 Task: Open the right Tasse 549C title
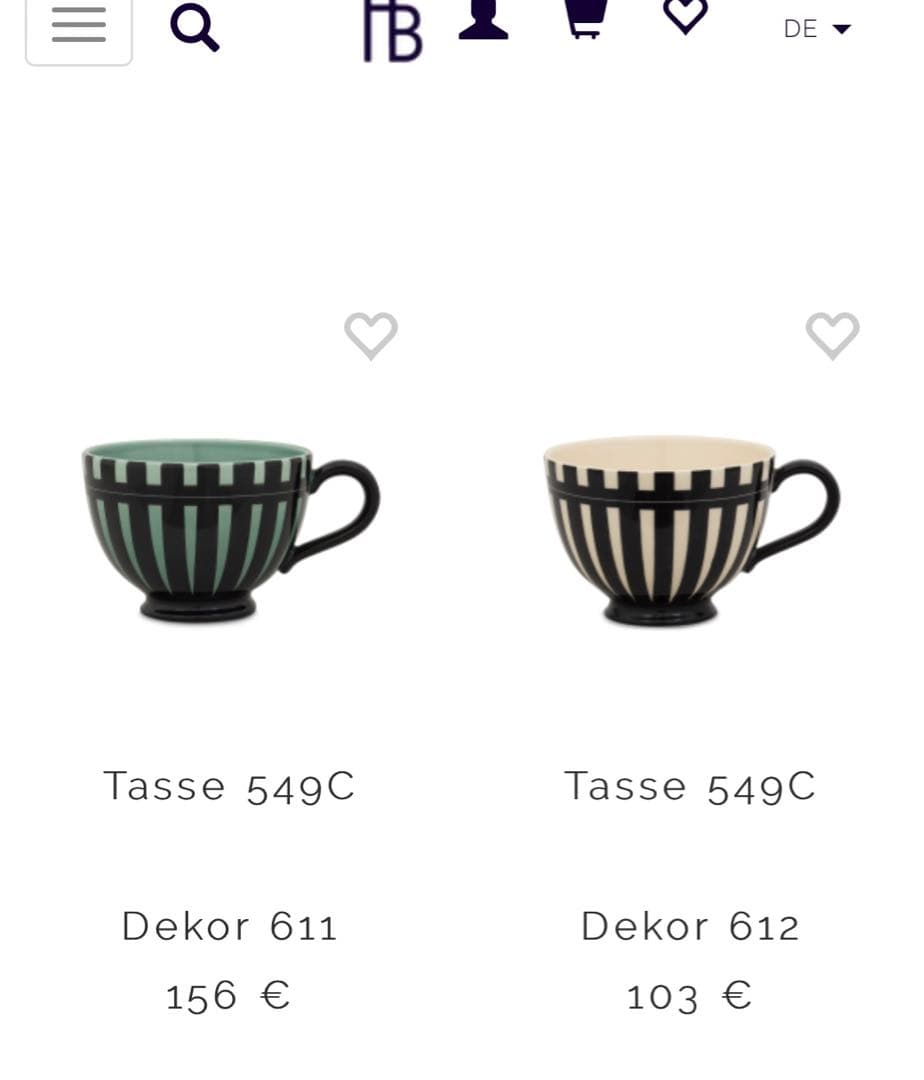pos(690,787)
